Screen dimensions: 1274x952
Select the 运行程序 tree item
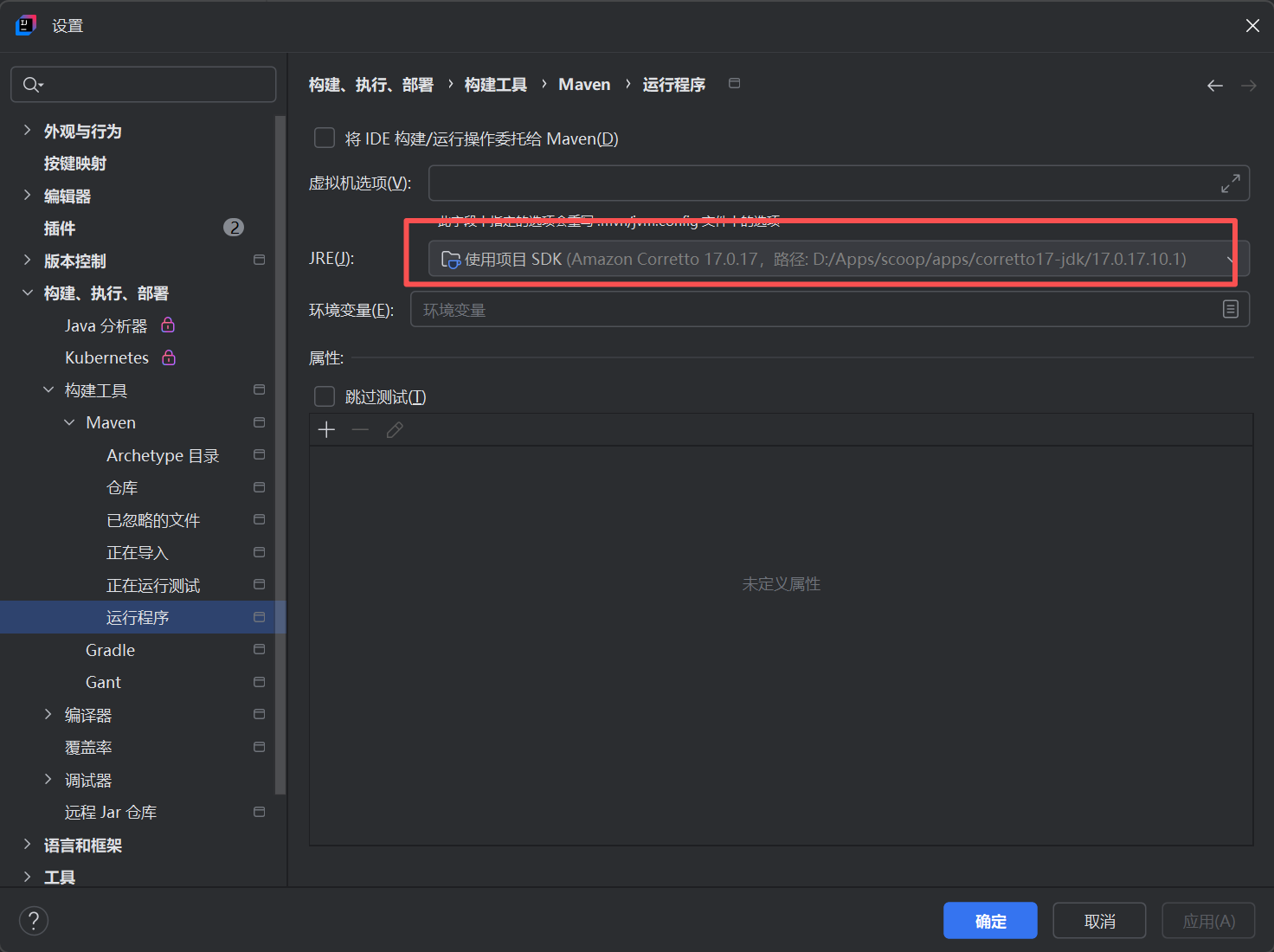(x=143, y=617)
